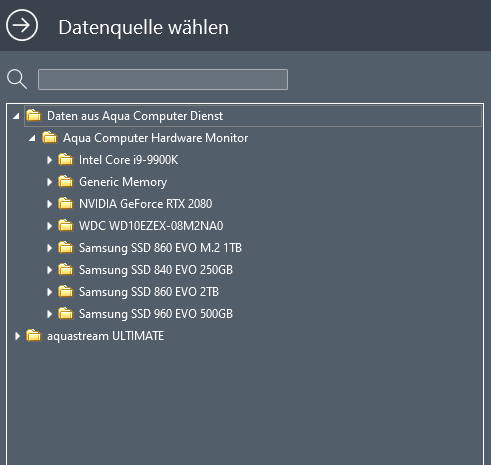
Task: Expand the Samsung SSD 860 EVO M.2 1TB node
Action: click(x=49, y=248)
